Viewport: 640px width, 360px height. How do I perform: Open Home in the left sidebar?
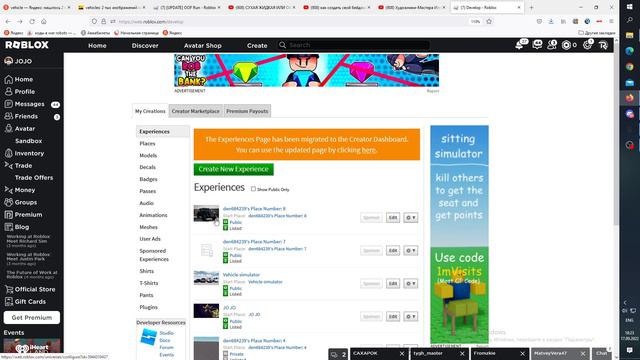24,79
